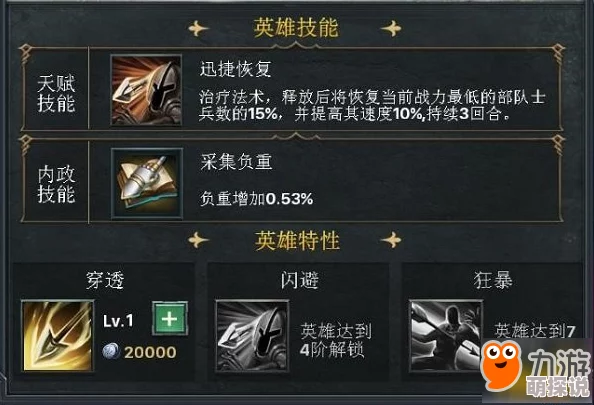594x405 pixels.
Task: Open the 天赋技能 category label
Action: click(x=56, y=93)
